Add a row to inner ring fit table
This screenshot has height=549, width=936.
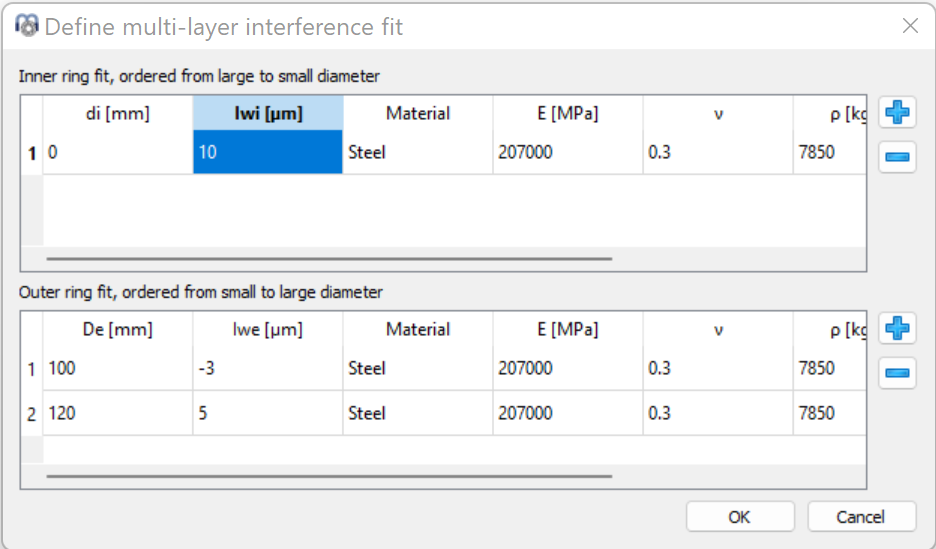point(897,112)
